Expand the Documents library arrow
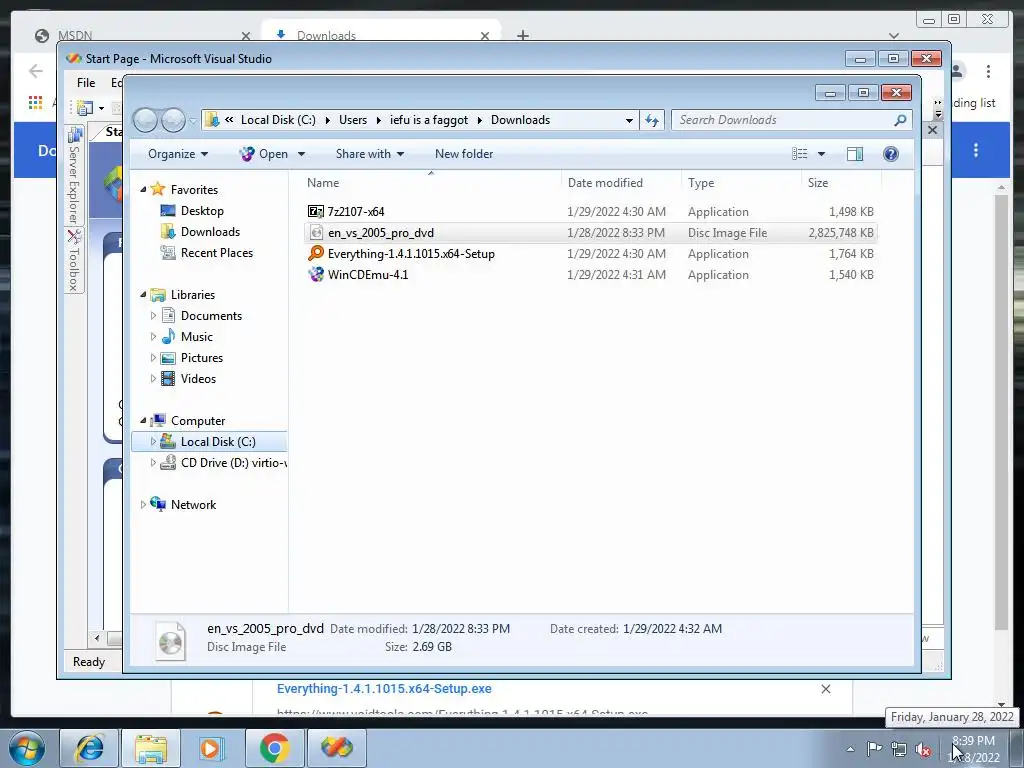Image resolution: width=1024 pixels, height=768 pixels. click(153, 315)
